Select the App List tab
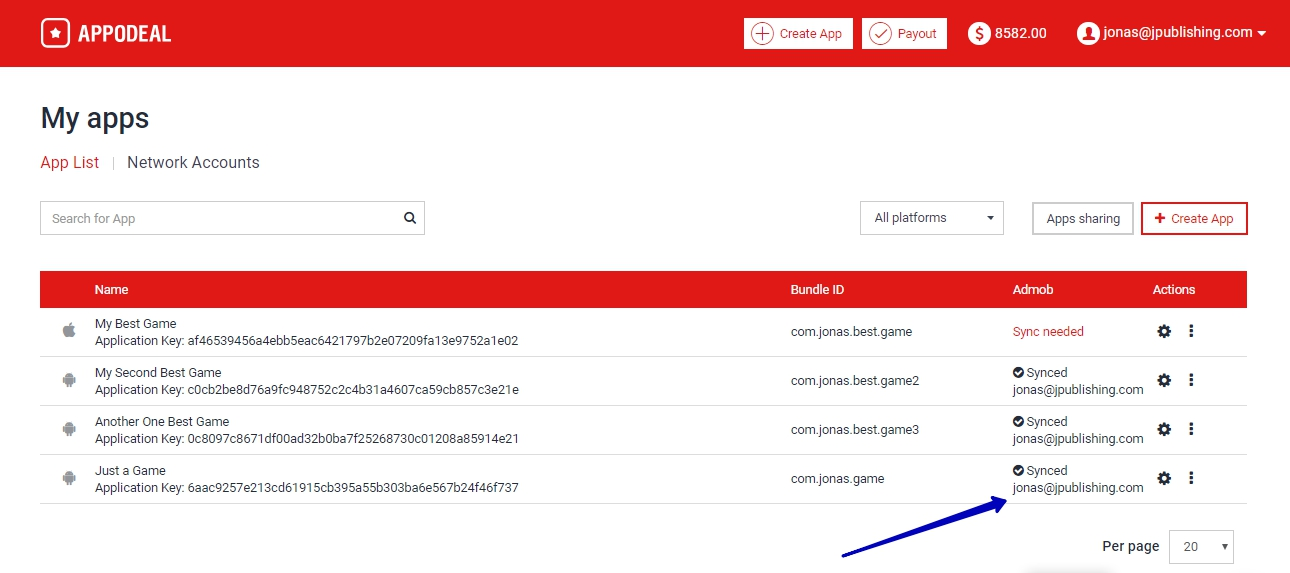This screenshot has width=1290, height=573. coord(70,162)
